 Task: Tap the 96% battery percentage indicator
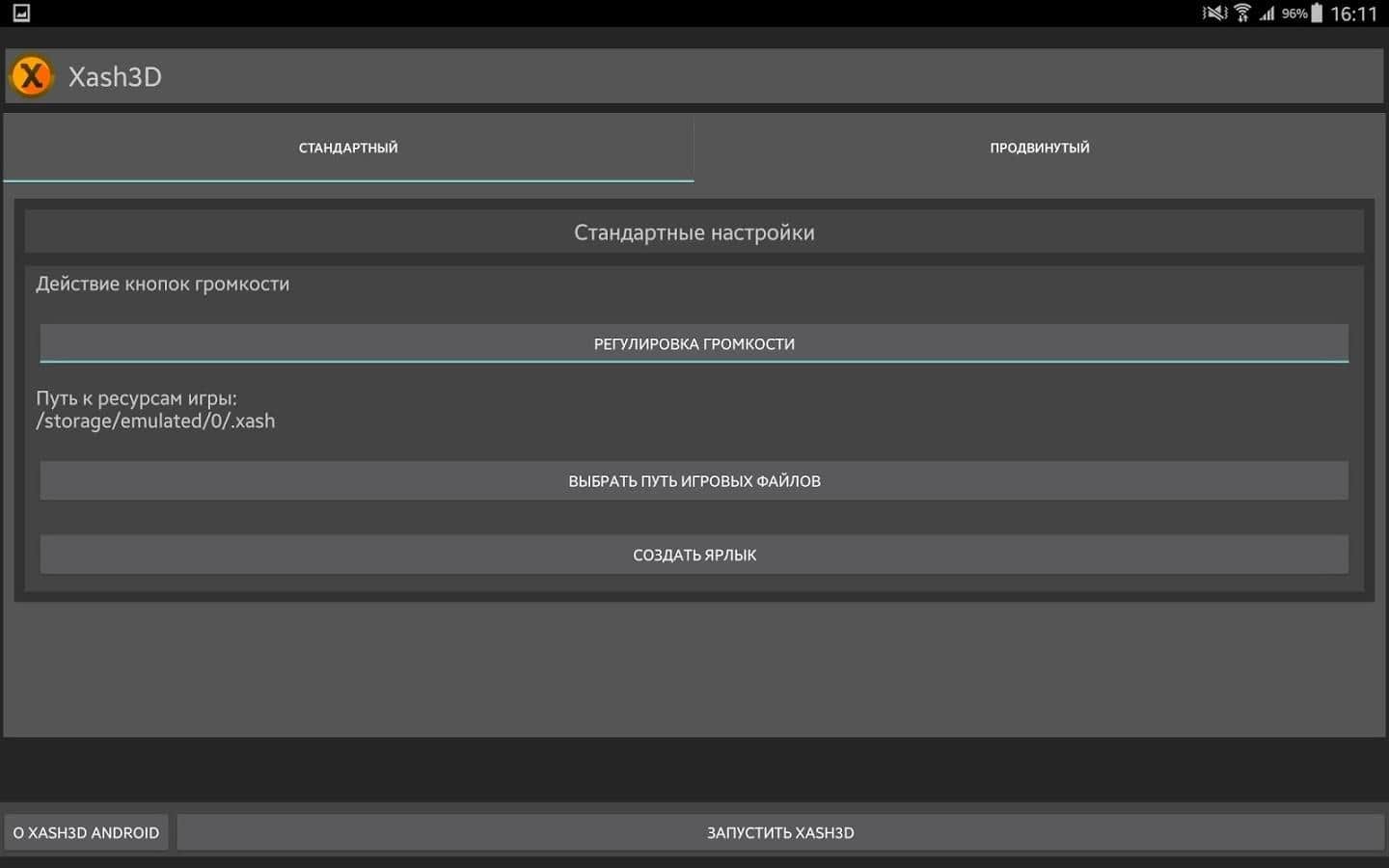1294,14
